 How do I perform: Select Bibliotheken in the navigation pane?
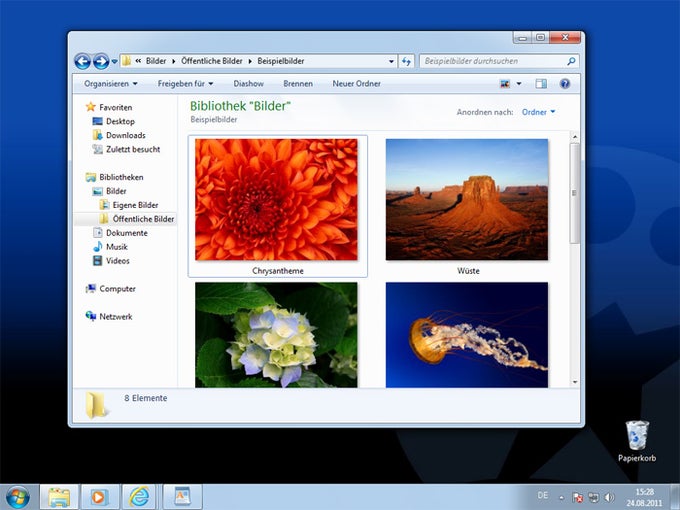(x=121, y=177)
